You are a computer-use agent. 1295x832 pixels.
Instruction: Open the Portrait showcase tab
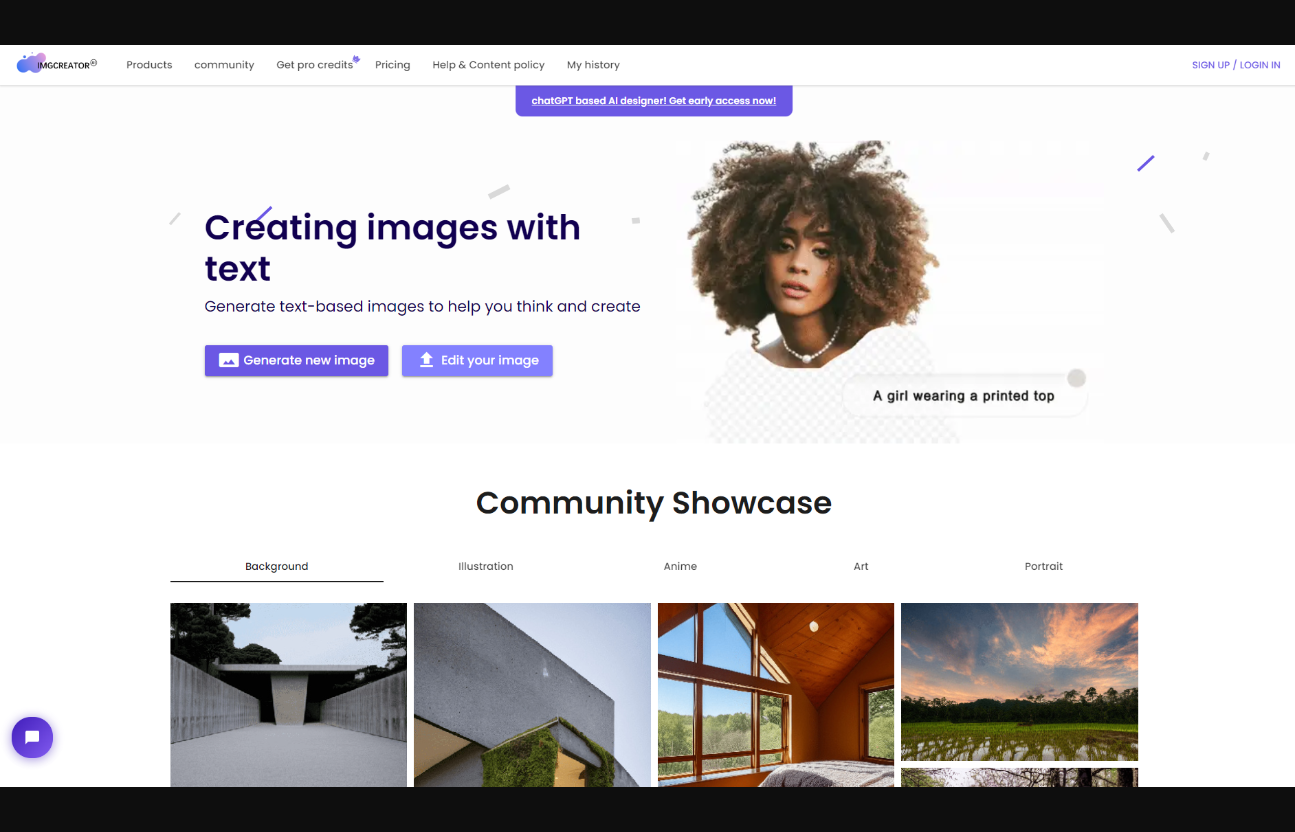1043,567
